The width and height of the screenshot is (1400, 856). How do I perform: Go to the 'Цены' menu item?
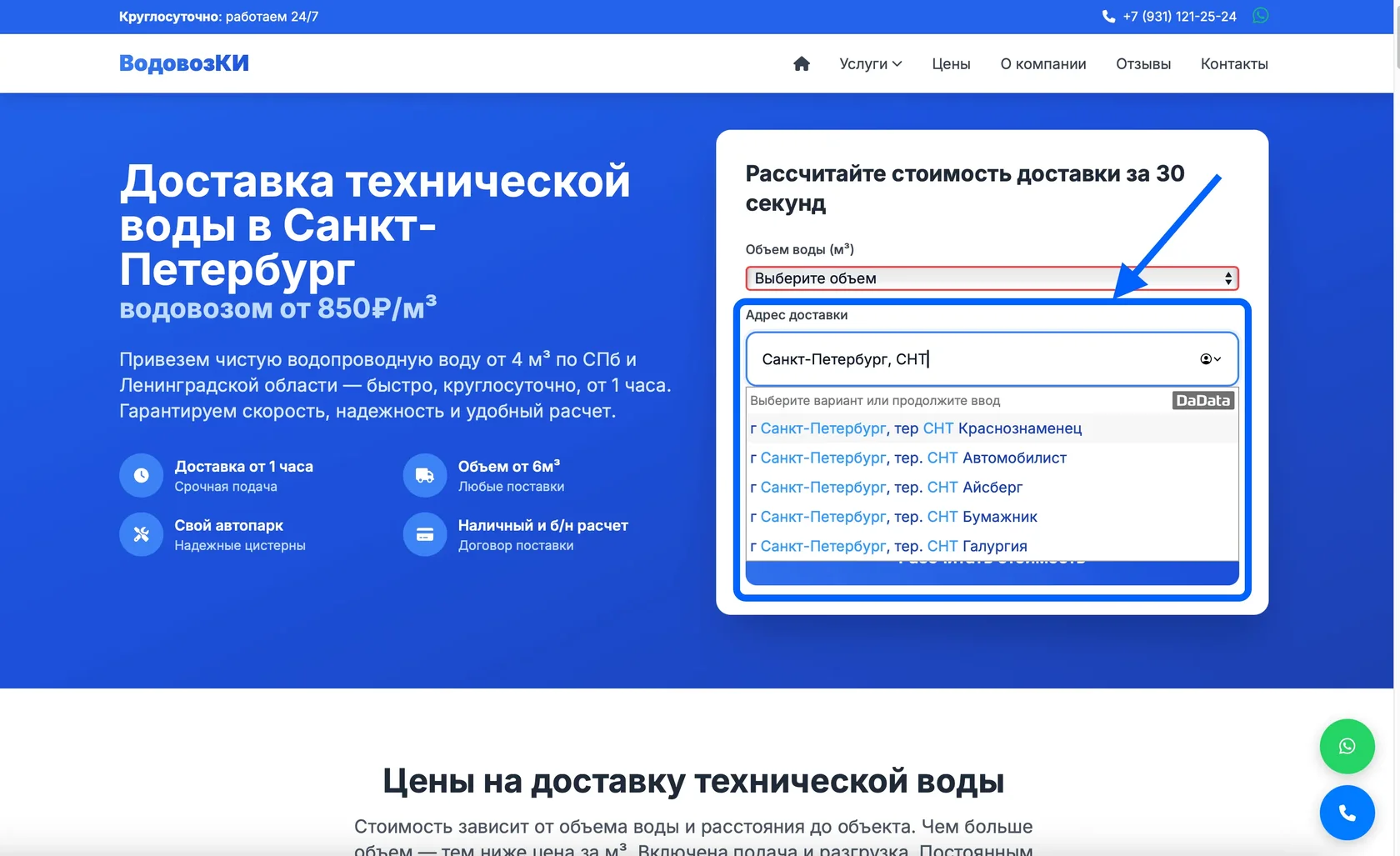950,63
